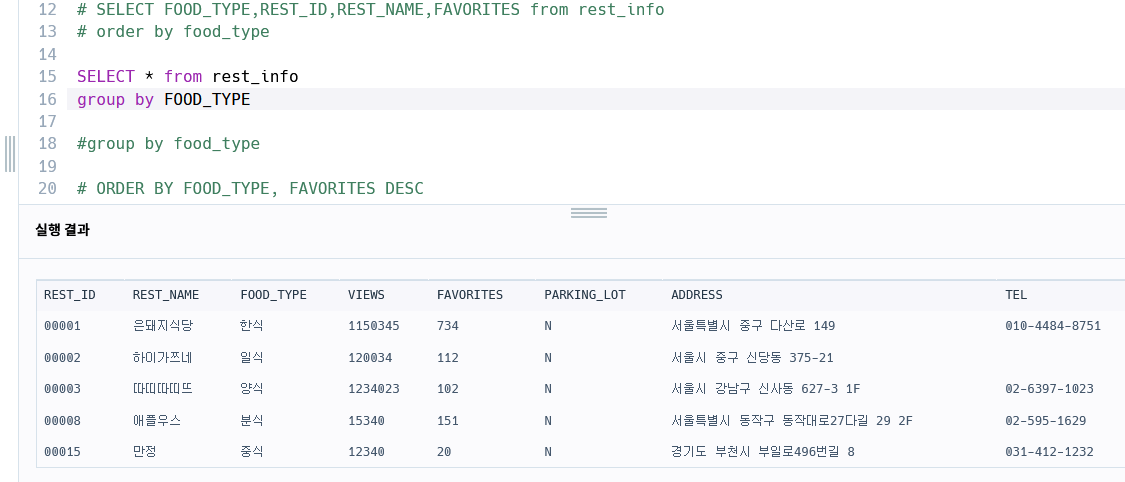This screenshot has width=1125, height=482.
Task: Click the PARKING_LOT column header
Action: tap(585, 295)
